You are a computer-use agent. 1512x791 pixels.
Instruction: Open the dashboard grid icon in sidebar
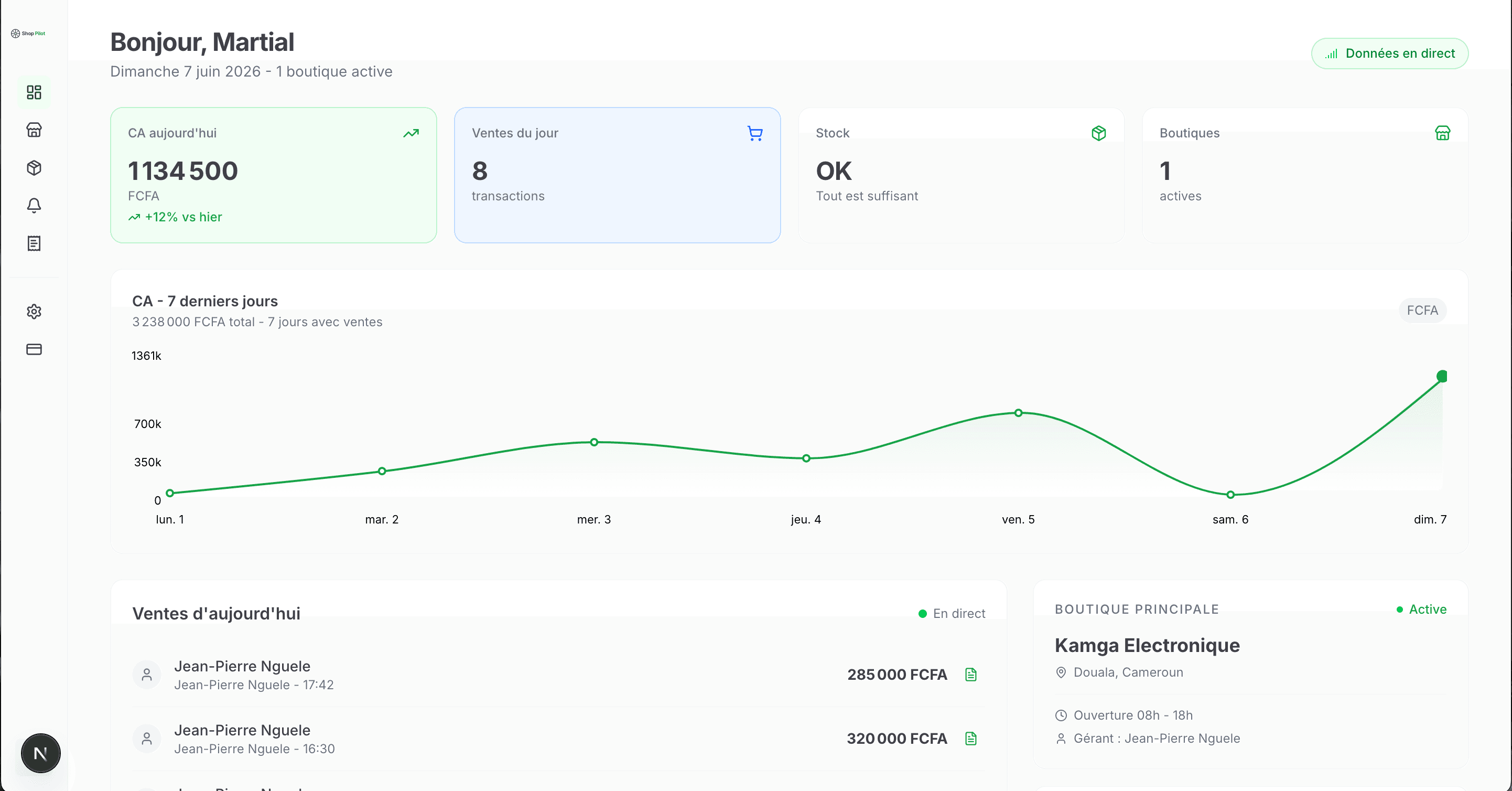point(34,92)
